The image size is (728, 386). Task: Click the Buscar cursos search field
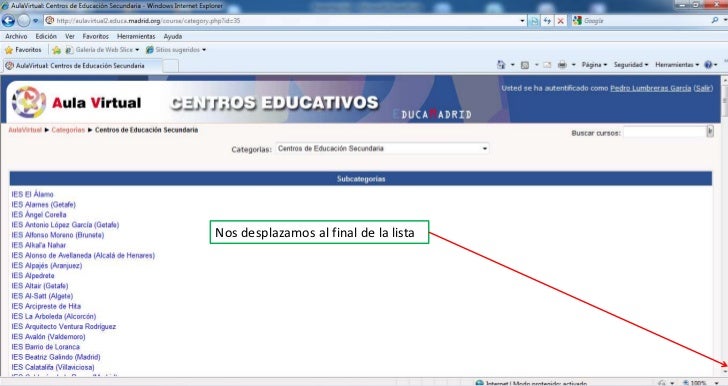(x=664, y=132)
